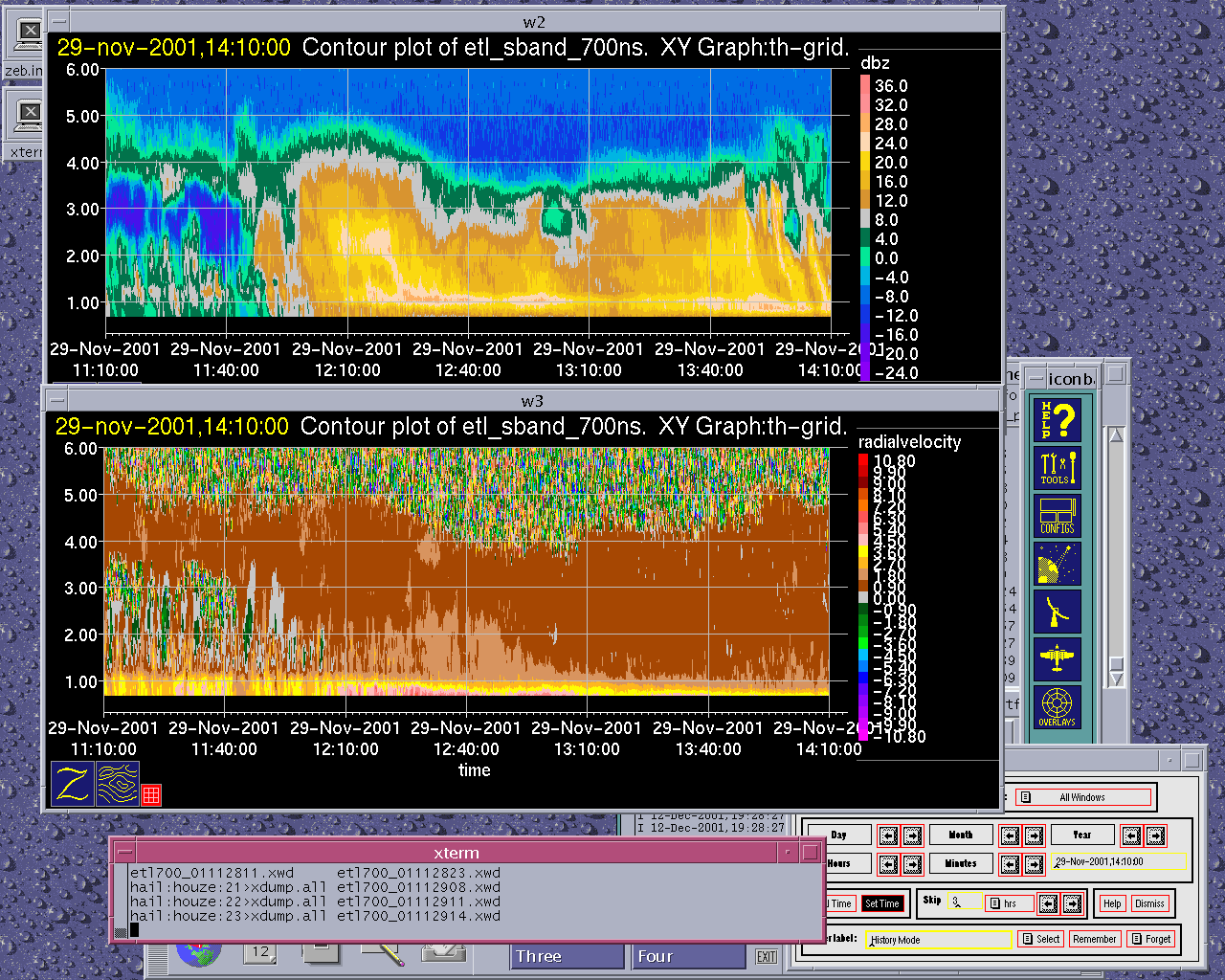Click the Remember button
This screenshot has width=1225, height=980.
1094,939
